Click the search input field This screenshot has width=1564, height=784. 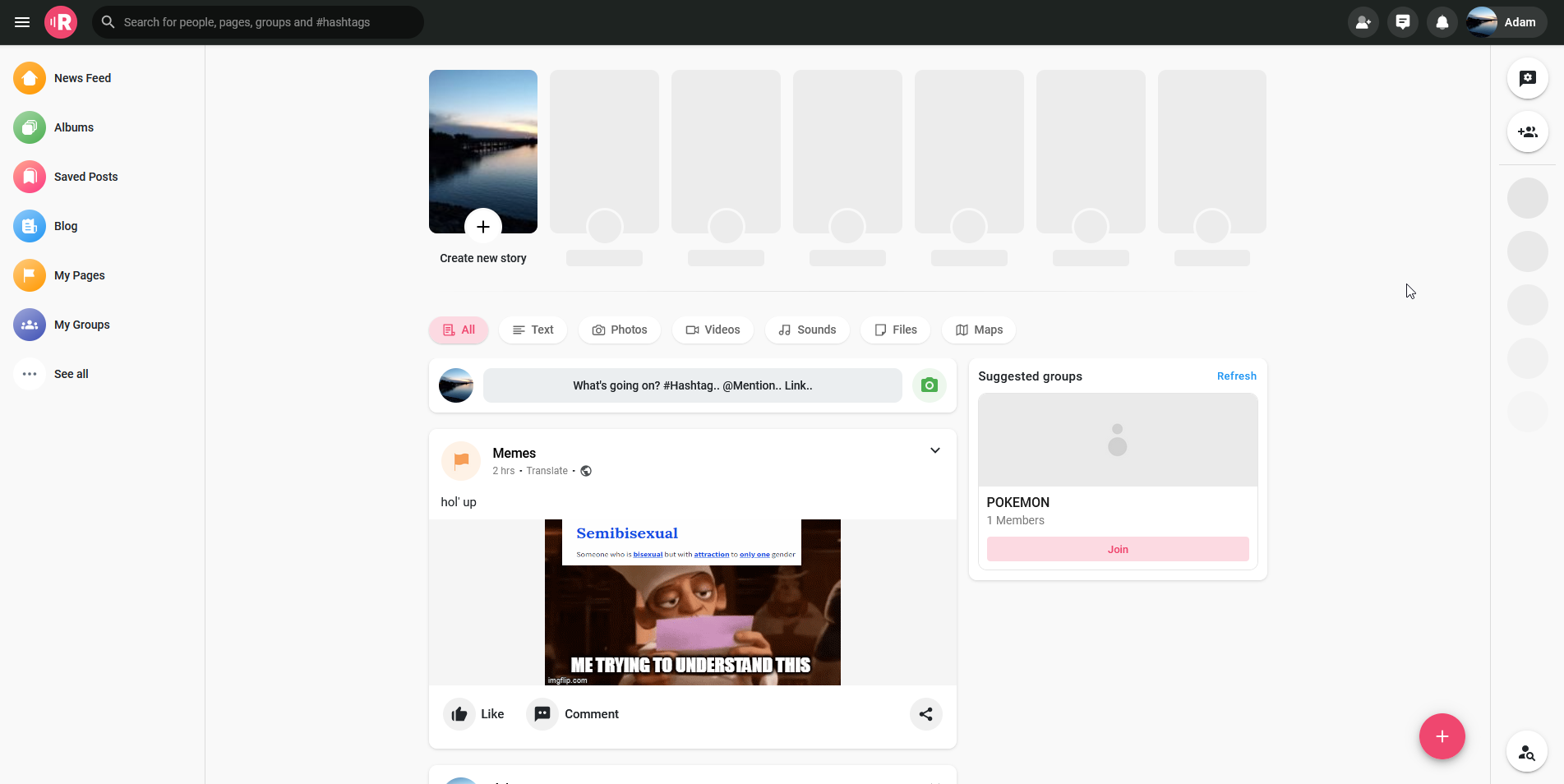(258, 22)
